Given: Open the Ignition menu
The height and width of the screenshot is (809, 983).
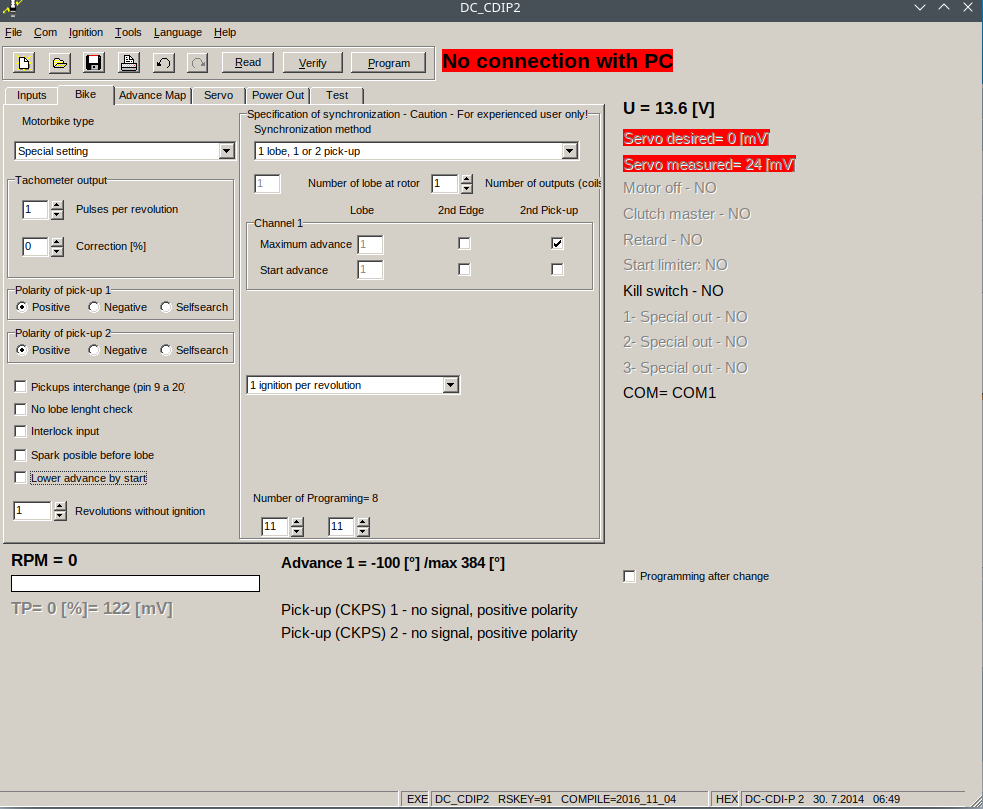Looking at the screenshot, I should 86,32.
